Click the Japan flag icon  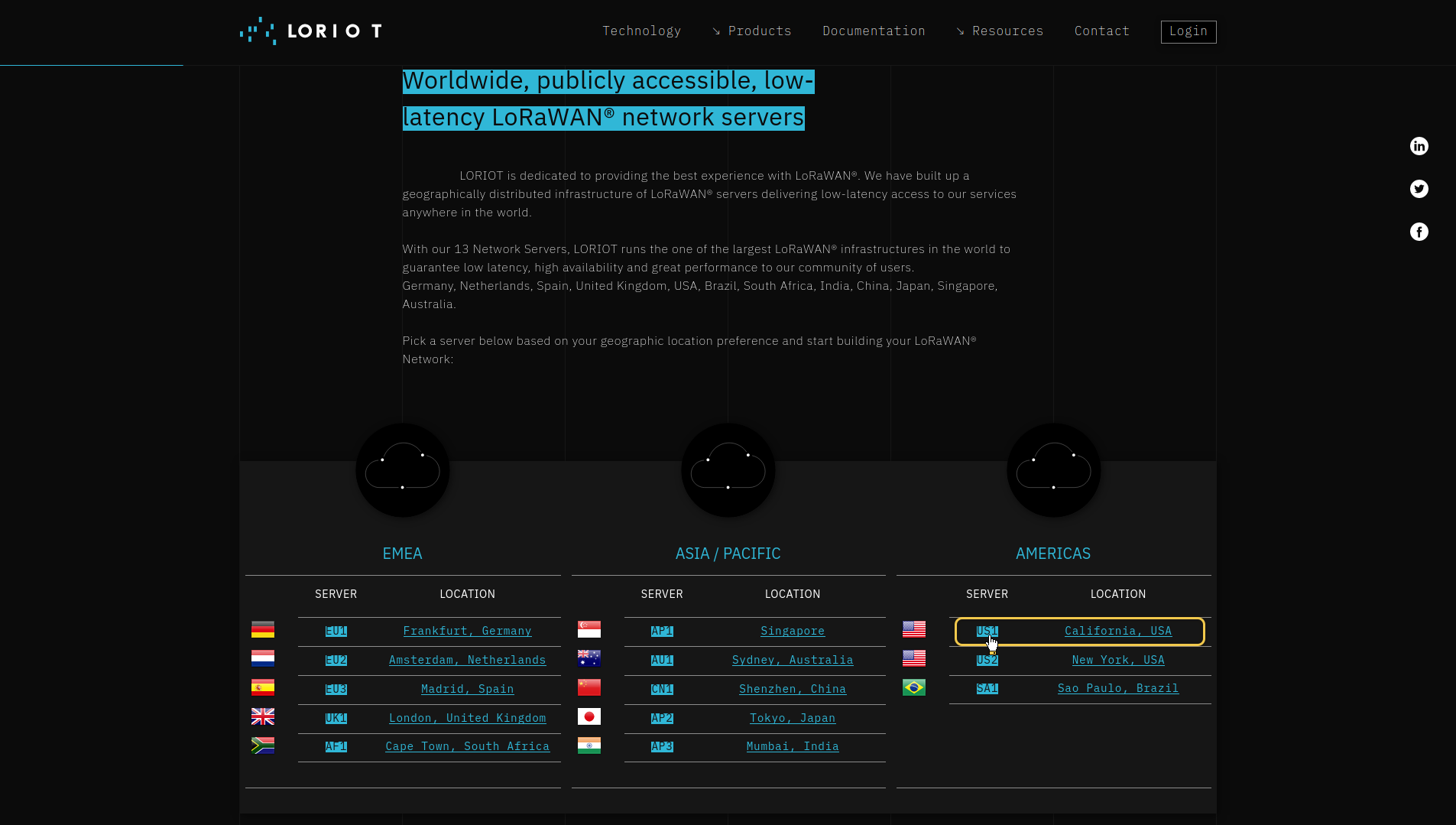click(589, 716)
